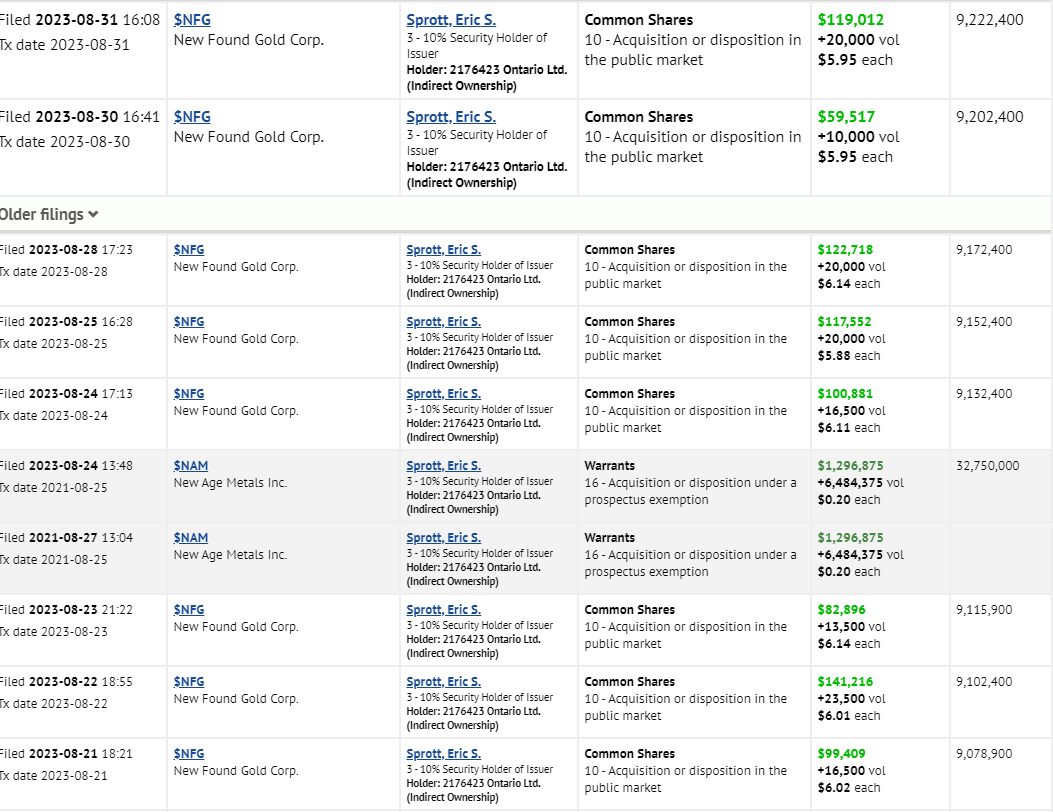1053x812 pixels.
Task: Open Sprott, Eric S. link in 2021-08-27 row
Action: pyautogui.click(x=444, y=537)
